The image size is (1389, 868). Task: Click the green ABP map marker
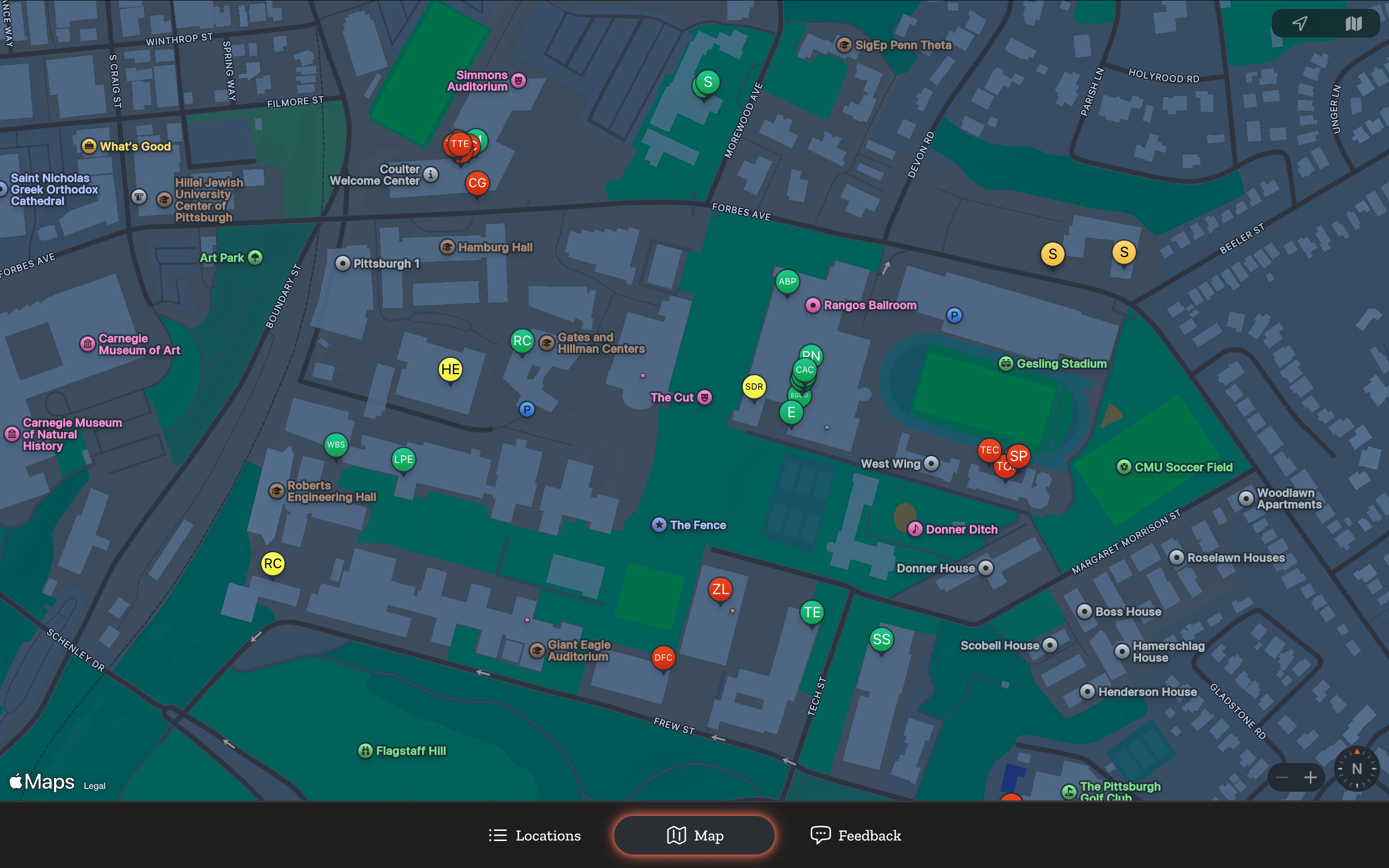787,281
